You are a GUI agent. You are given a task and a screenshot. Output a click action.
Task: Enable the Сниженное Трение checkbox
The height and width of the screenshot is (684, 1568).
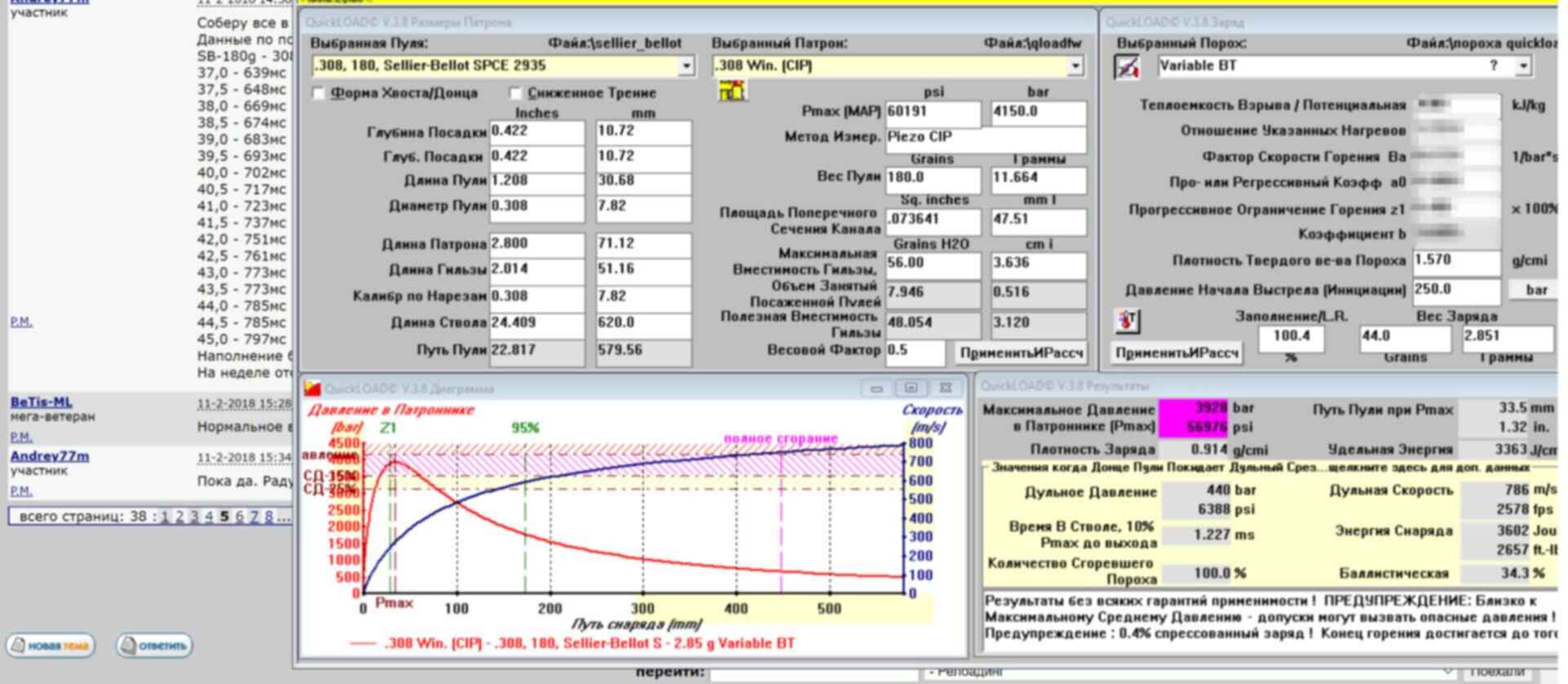[x=515, y=93]
